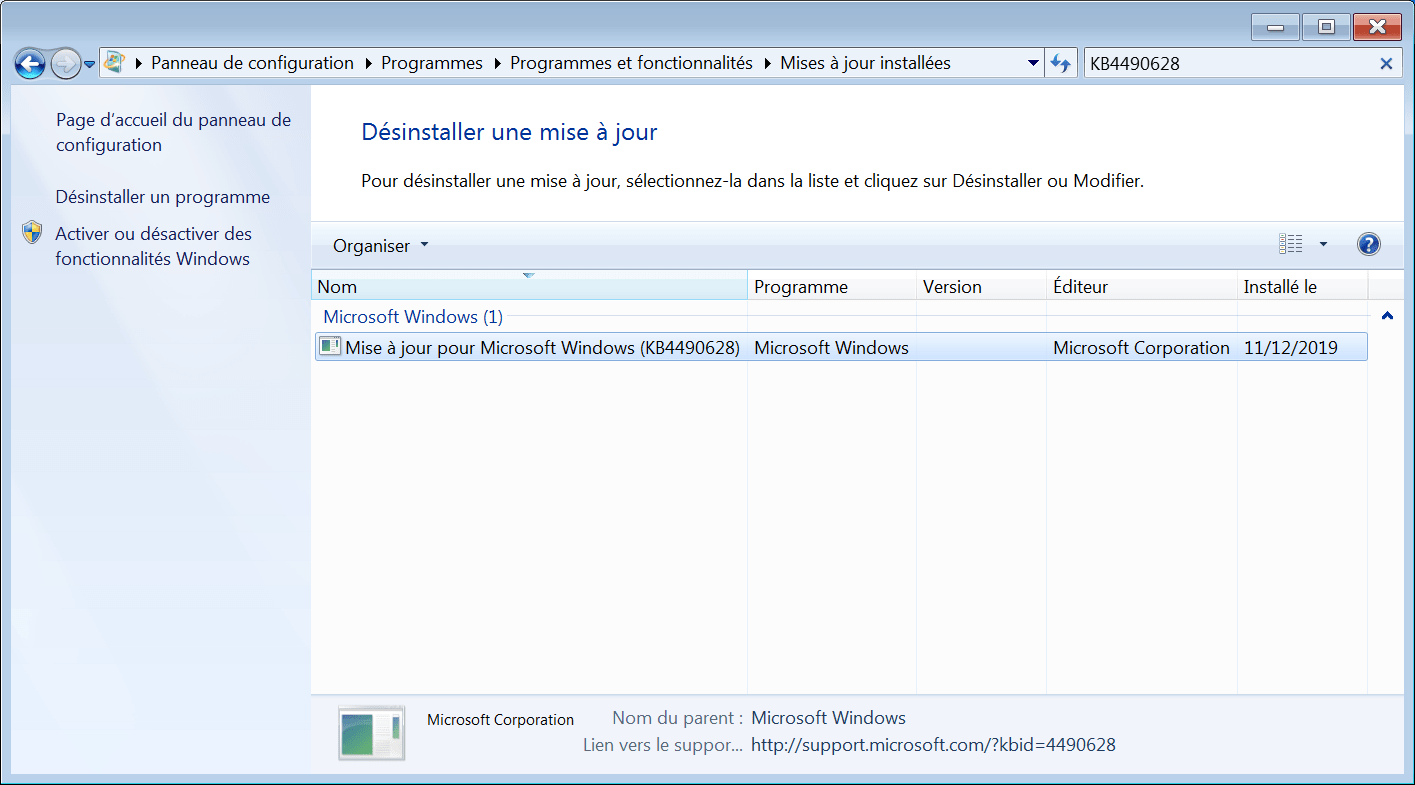The width and height of the screenshot is (1415, 785).
Task: Close the Control Panel window
Action: pyautogui.click(x=1377, y=27)
